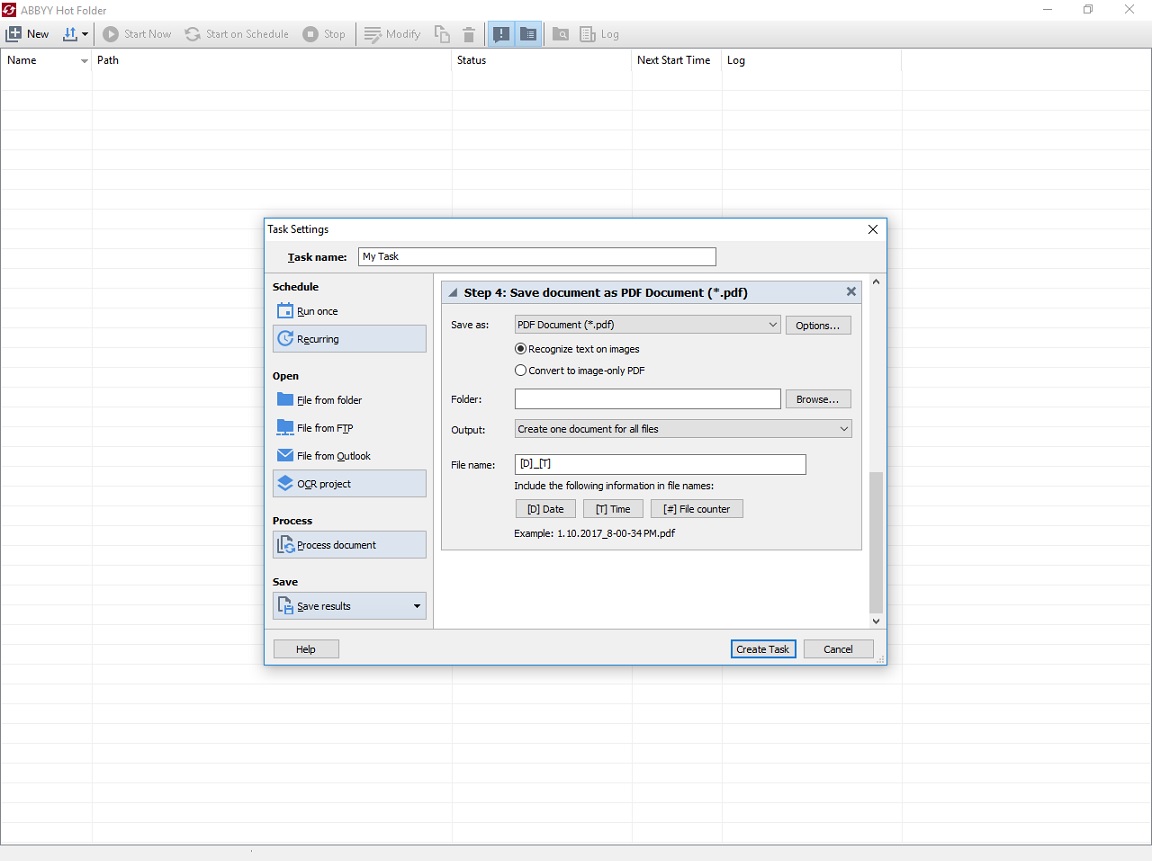This screenshot has height=861, width=1152.
Task: Click the Help button
Action: (306, 649)
